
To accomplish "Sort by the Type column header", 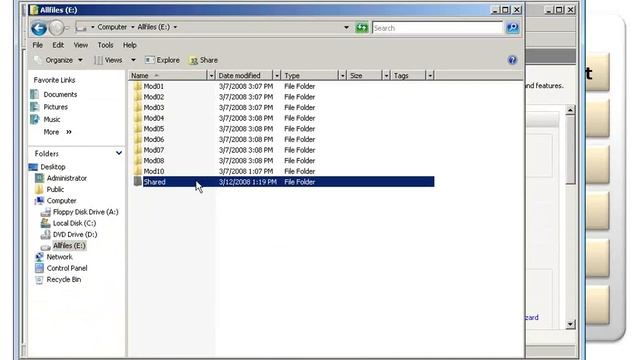I will (x=310, y=76).
